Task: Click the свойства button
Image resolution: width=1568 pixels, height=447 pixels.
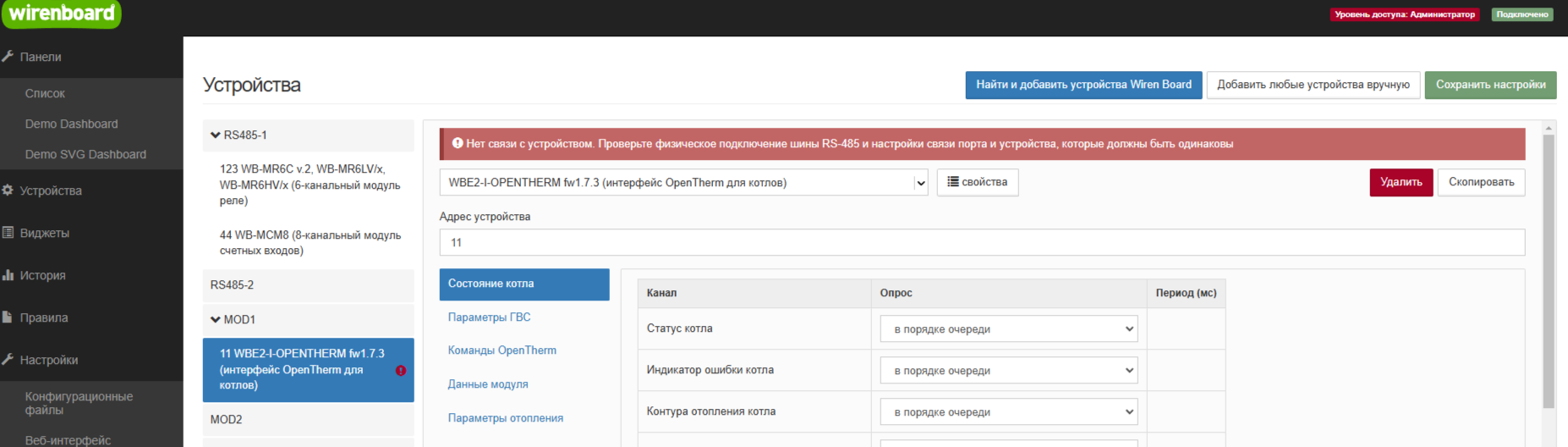Action: point(977,182)
